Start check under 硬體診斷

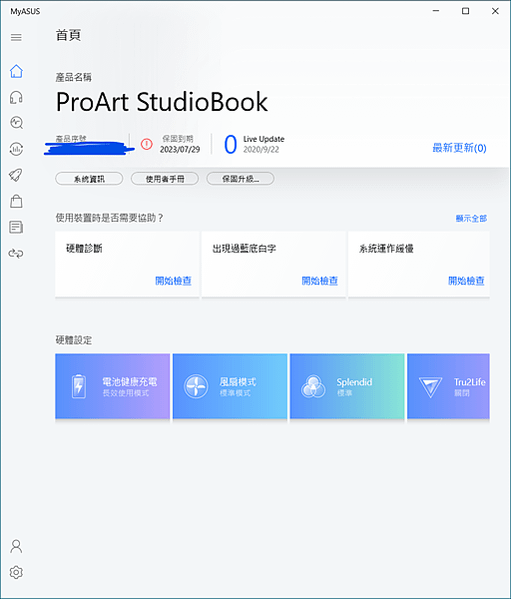pos(173,281)
